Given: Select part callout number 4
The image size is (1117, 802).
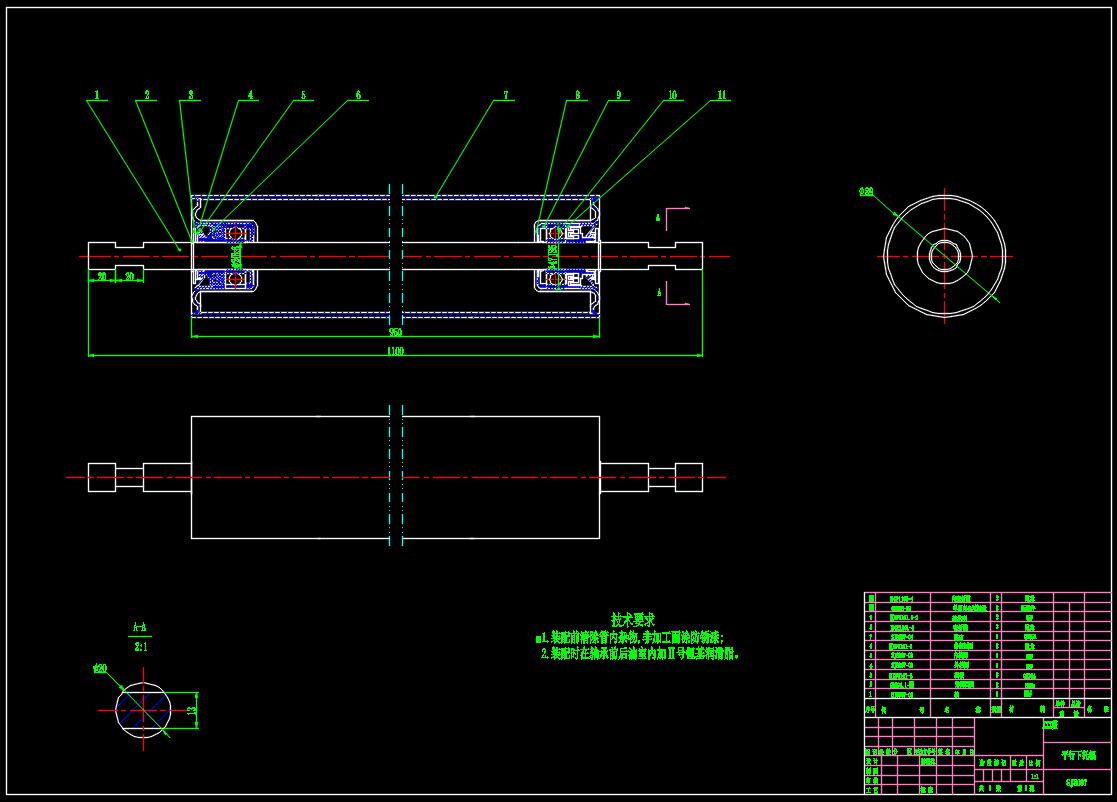Looking at the screenshot, I should [250, 96].
